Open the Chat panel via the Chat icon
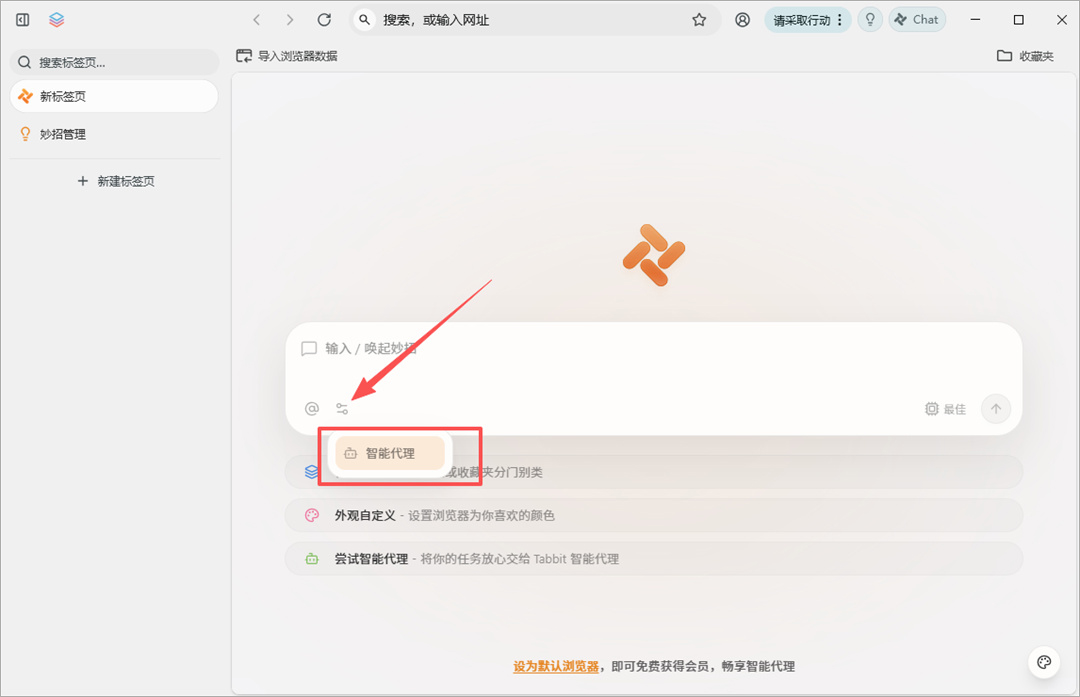This screenshot has width=1080, height=697. [916, 19]
